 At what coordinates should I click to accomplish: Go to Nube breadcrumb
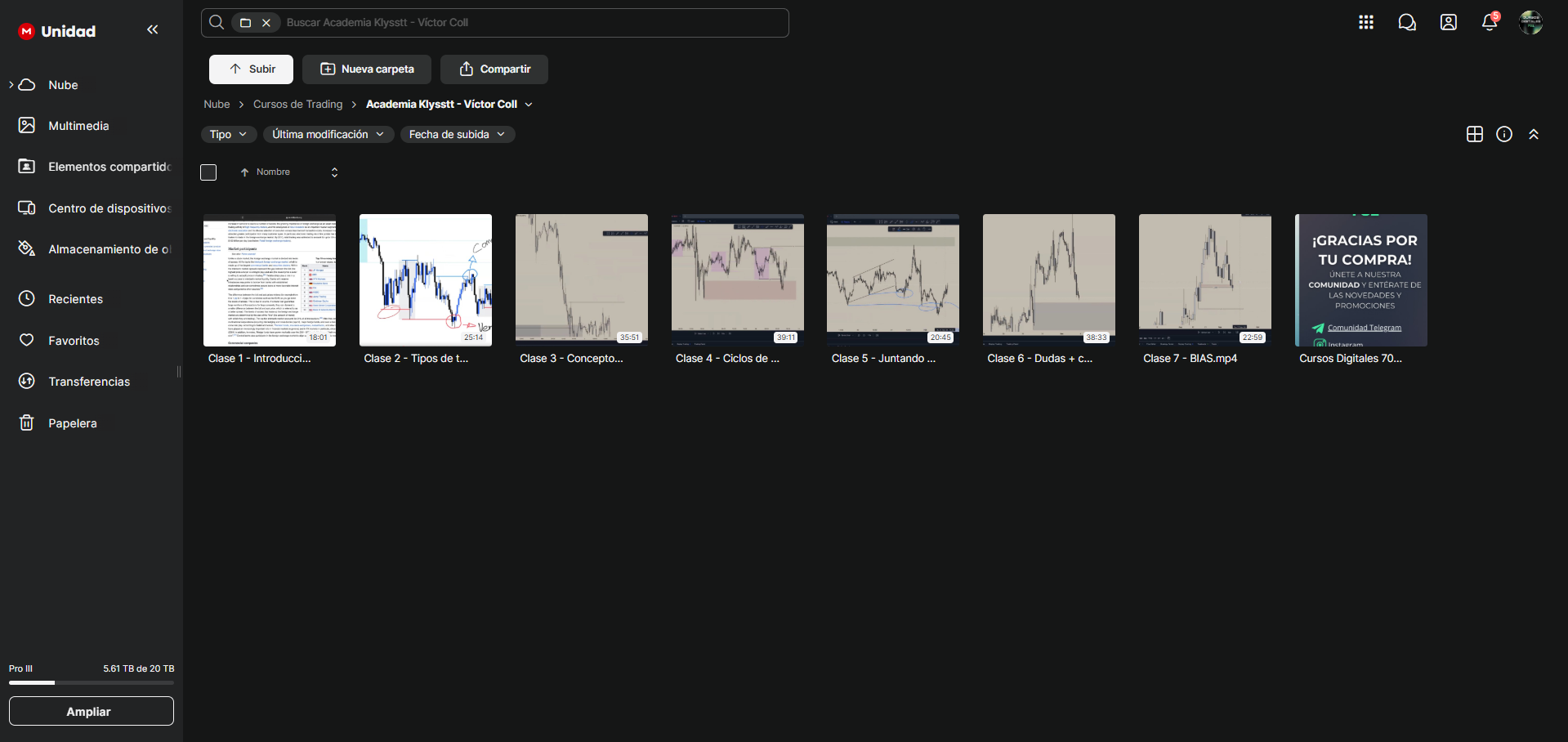click(217, 105)
